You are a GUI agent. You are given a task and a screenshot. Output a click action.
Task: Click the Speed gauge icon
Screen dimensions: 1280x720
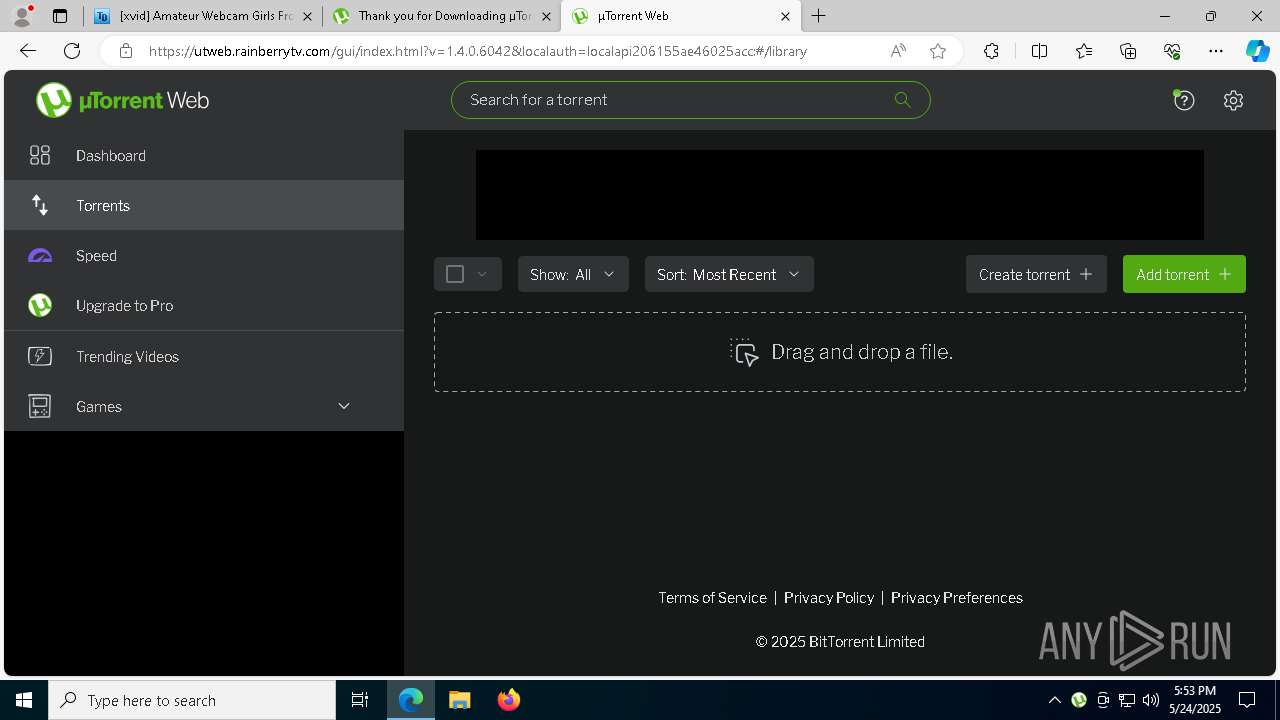tap(40, 256)
